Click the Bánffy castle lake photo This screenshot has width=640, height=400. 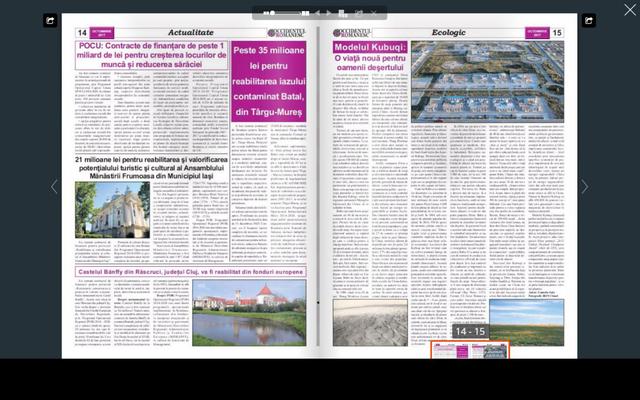tap(249, 313)
